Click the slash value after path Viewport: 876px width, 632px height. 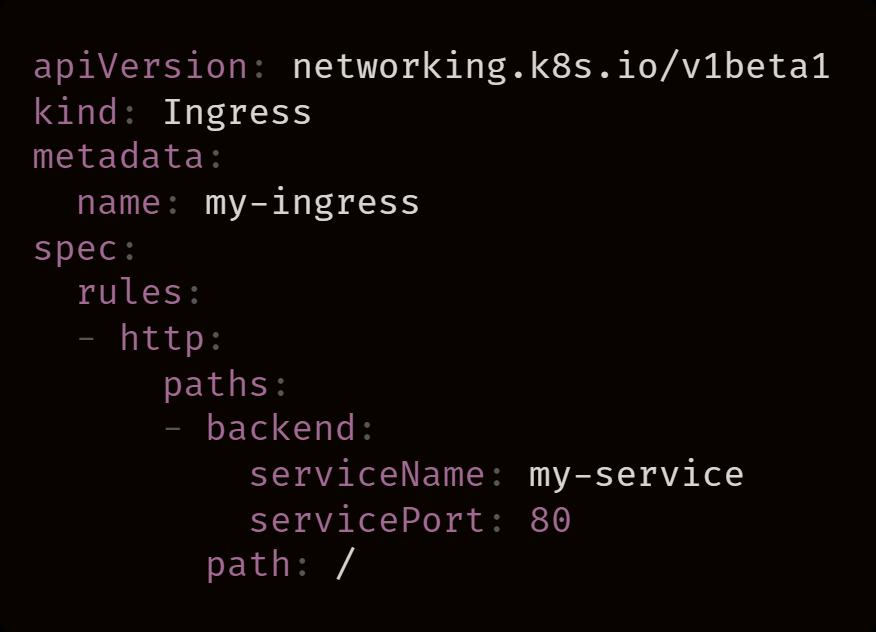pos(345,565)
